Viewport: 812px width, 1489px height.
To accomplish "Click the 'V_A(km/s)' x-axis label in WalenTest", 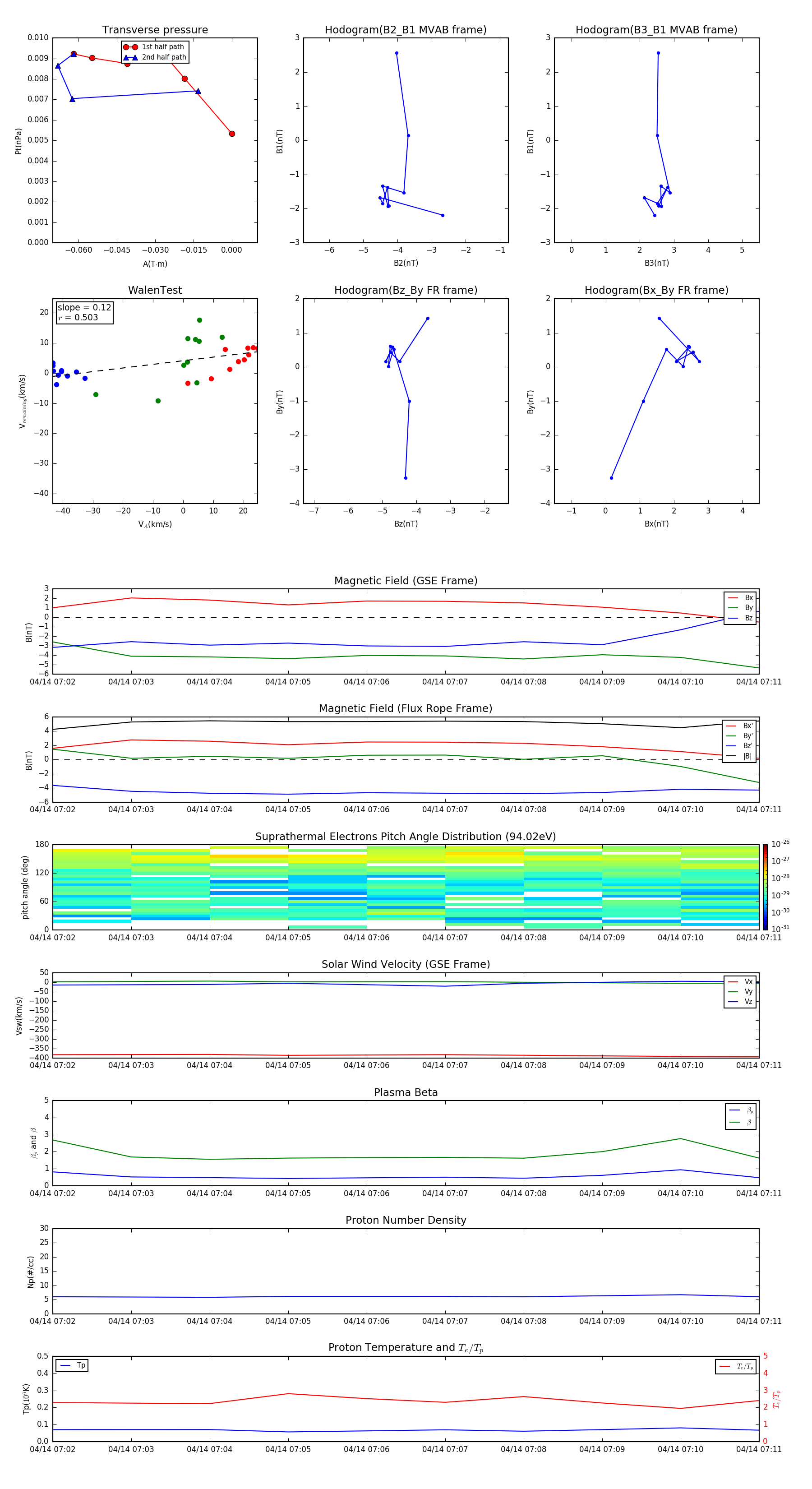I will coord(155,524).
